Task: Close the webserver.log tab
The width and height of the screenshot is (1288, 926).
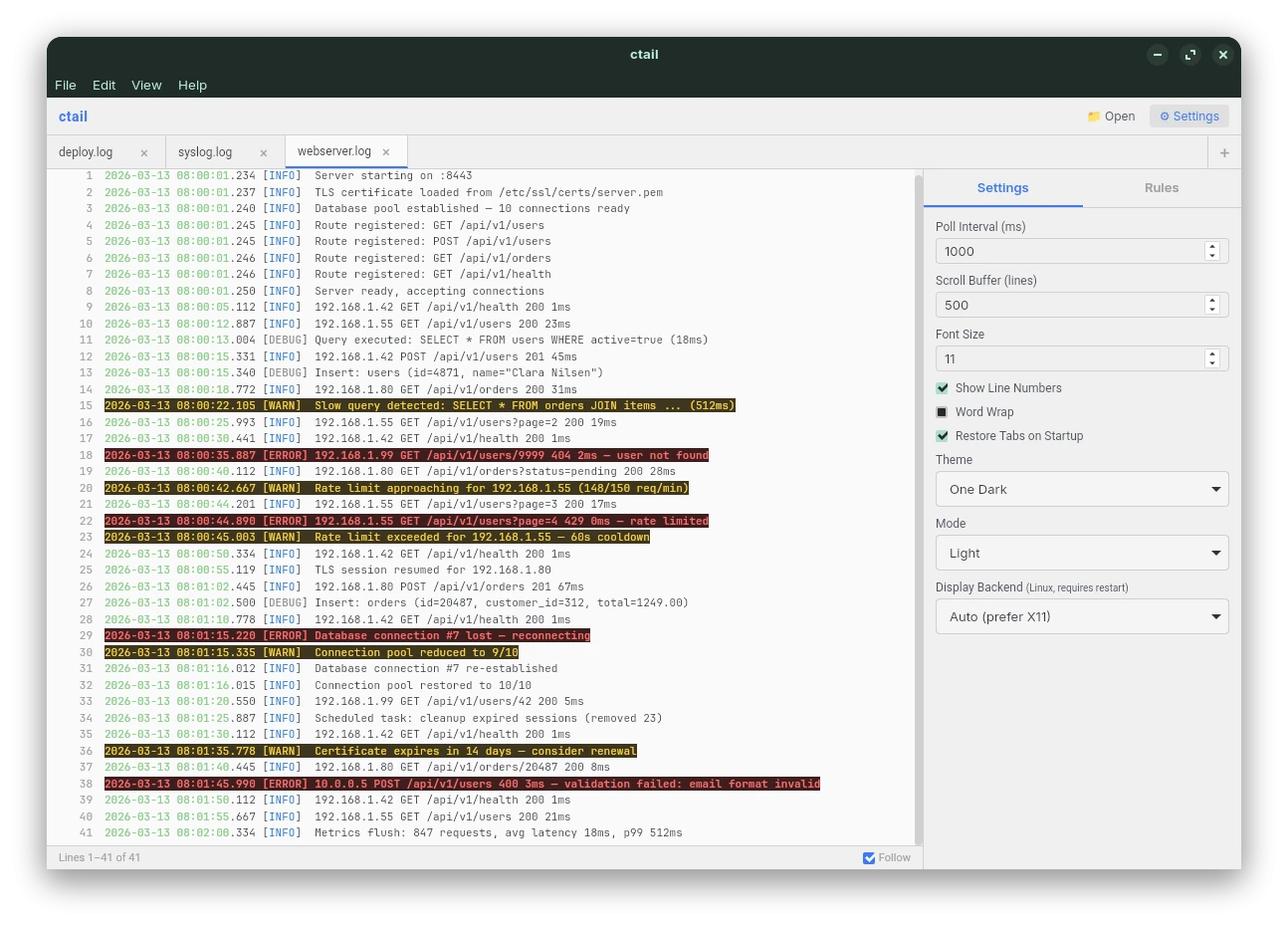Action: coord(386,152)
